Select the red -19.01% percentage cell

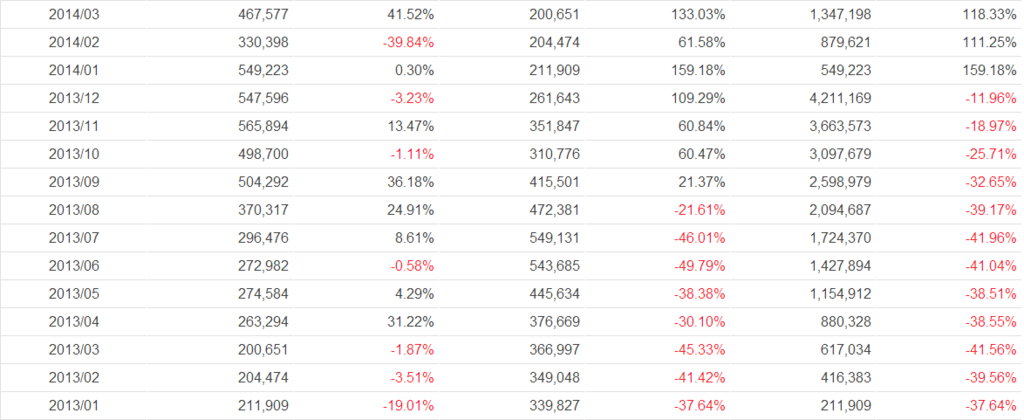(408, 406)
